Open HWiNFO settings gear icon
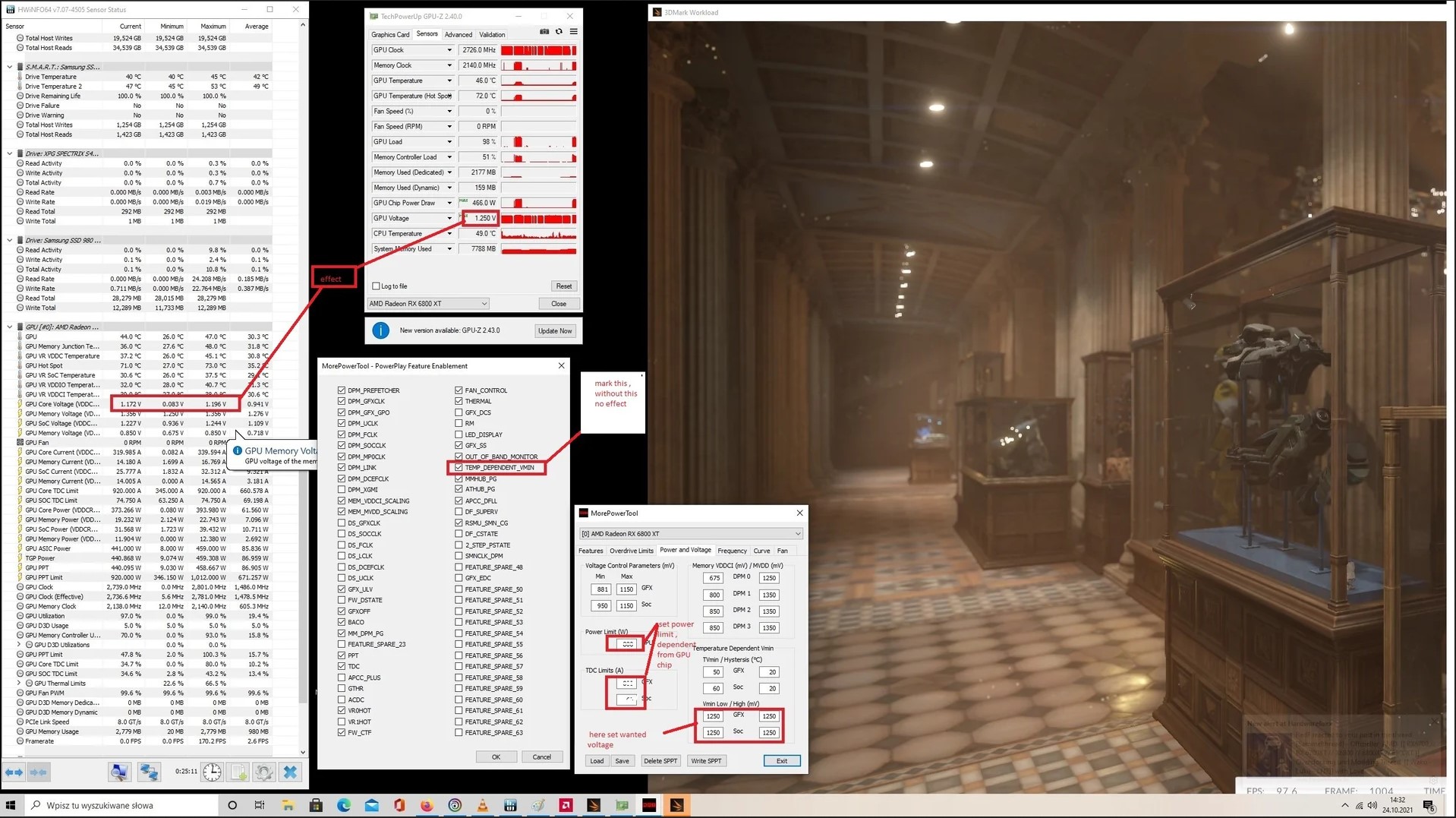Viewport: 1456px width, 818px height. click(x=263, y=772)
